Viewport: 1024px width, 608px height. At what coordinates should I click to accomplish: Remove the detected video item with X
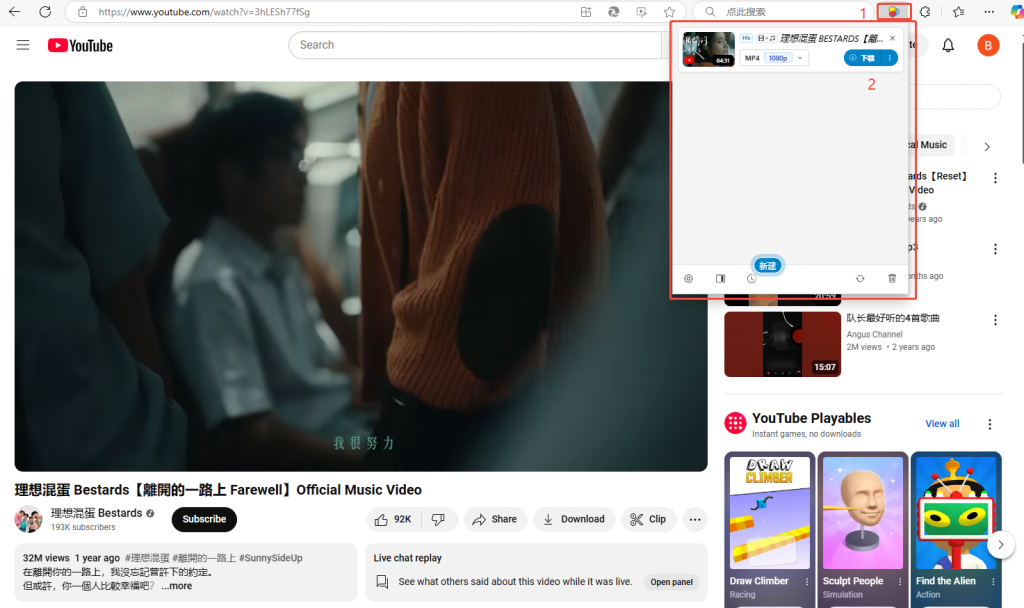tap(892, 38)
